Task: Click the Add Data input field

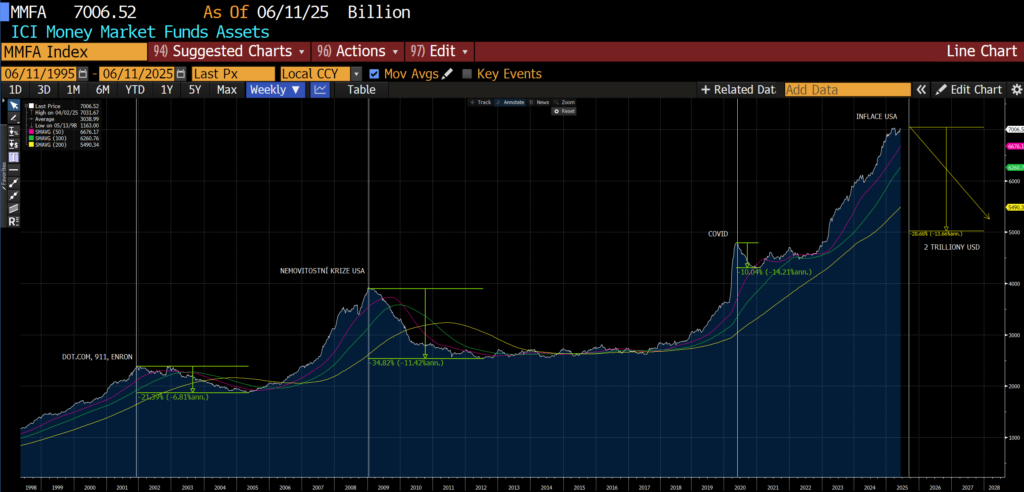Action: (848, 90)
